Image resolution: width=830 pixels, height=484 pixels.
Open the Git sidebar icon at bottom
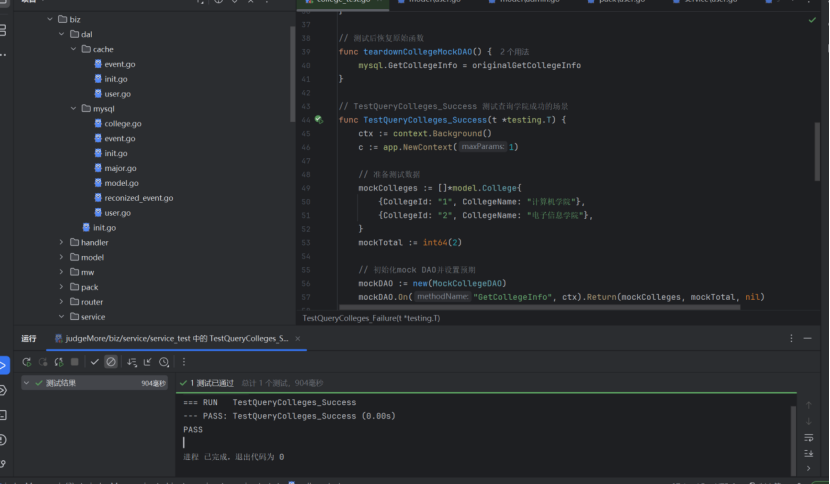coord(3,464)
